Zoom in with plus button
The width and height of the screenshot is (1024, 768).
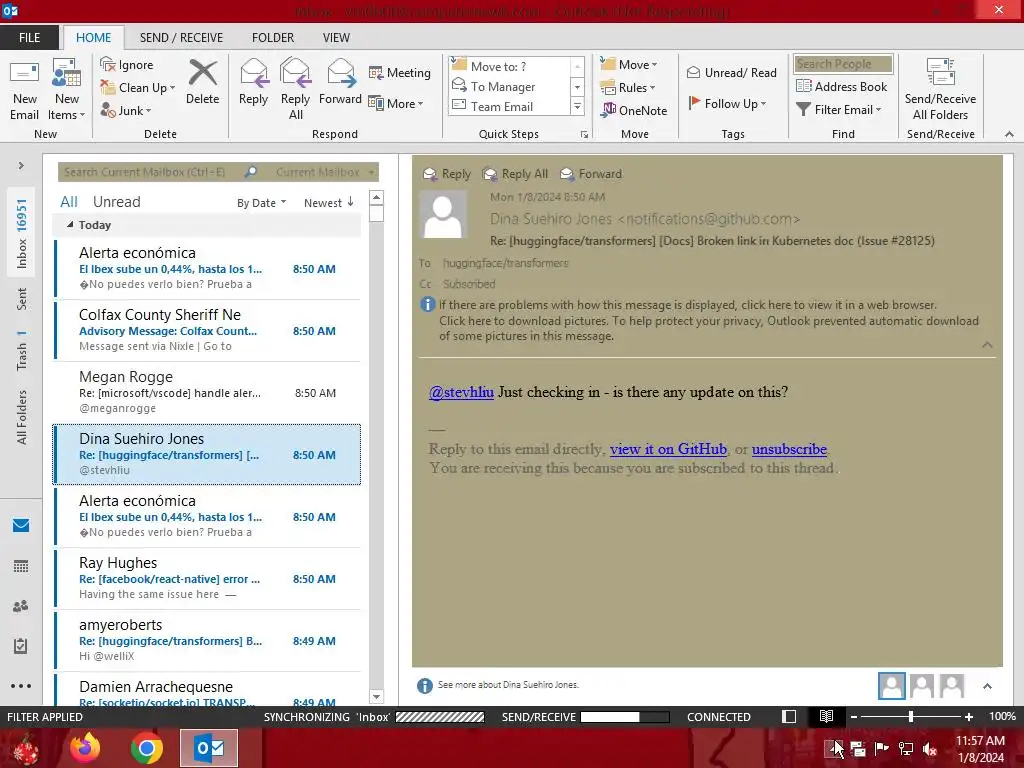point(968,716)
